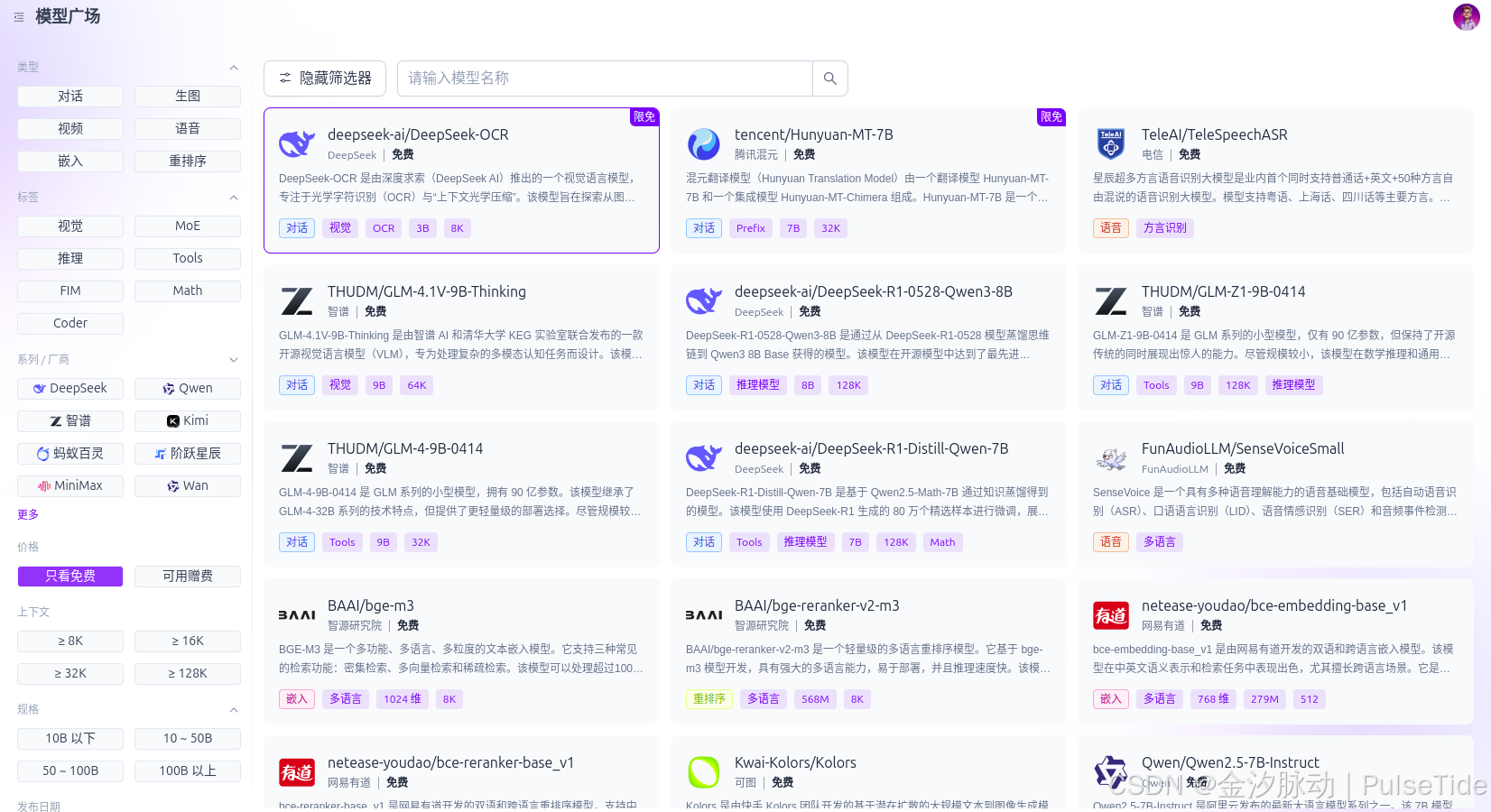Click the TeleAI logo on TeleSpeechASR card
1491x812 pixels.
tap(1111, 143)
